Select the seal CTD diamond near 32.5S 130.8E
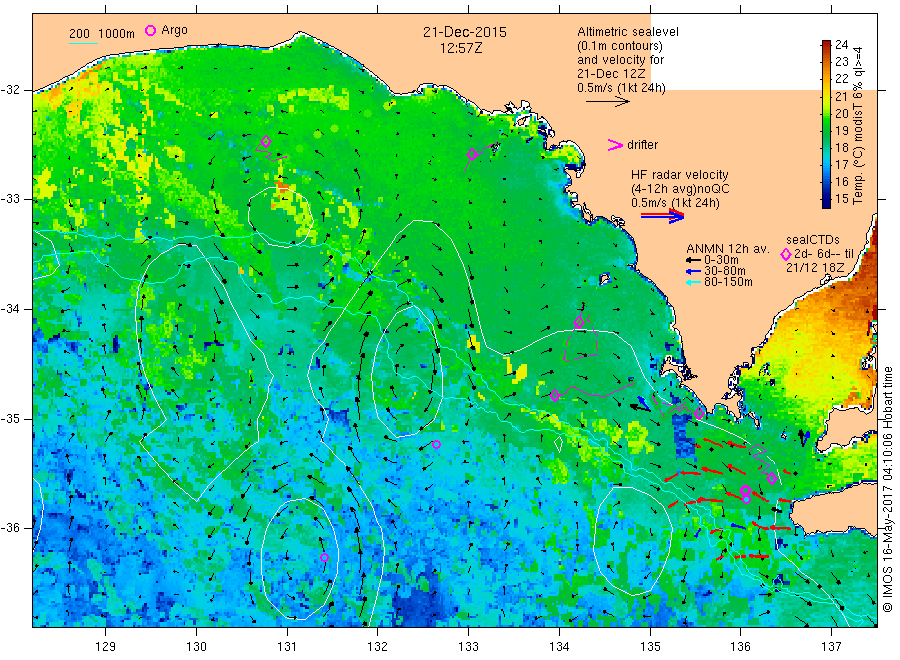The width and height of the screenshot is (900, 660). pyautogui.click(x=266, y=142)
